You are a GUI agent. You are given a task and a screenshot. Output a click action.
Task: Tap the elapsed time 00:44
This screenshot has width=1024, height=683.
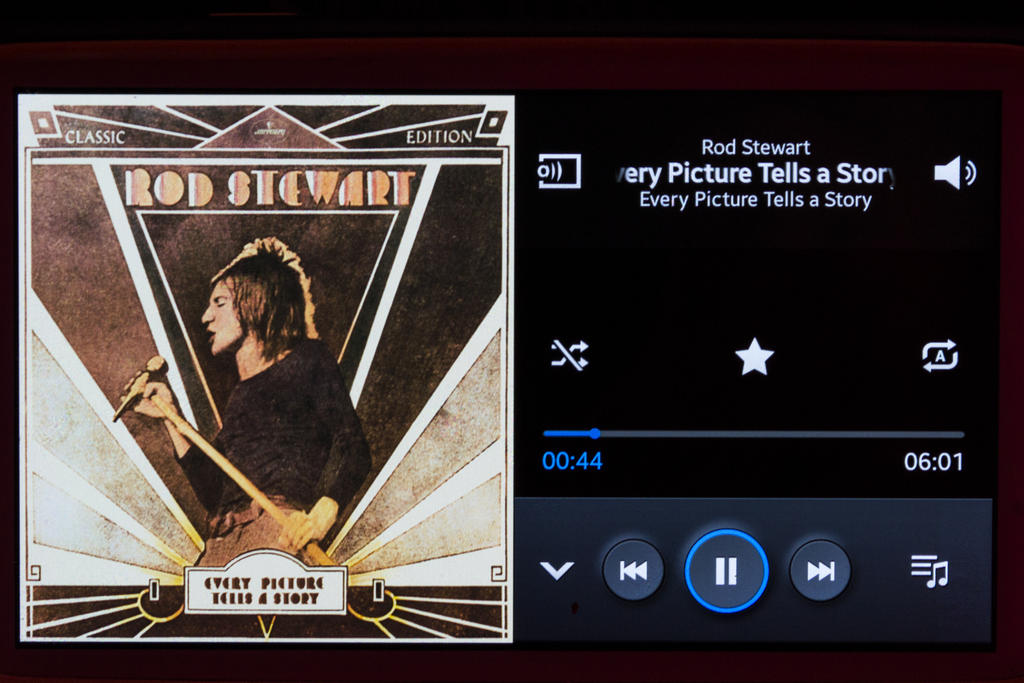click(572, 462)
